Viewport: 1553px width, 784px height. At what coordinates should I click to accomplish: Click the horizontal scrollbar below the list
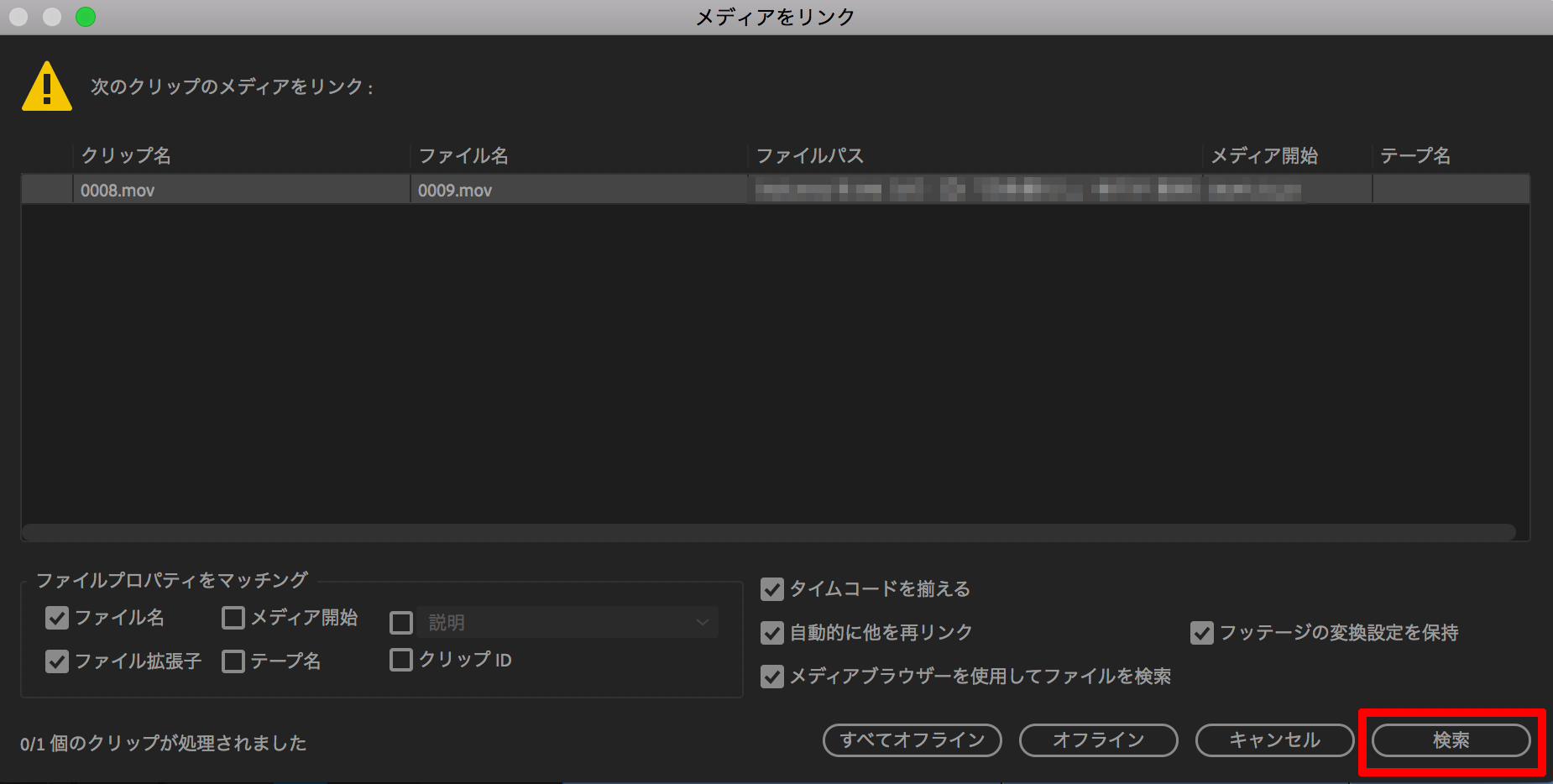(x=768, y=532)
